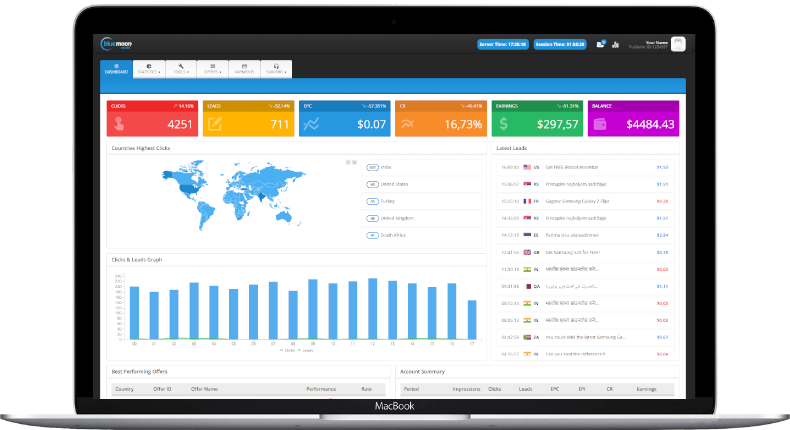Click the line chart icon on EPC card

312,124
